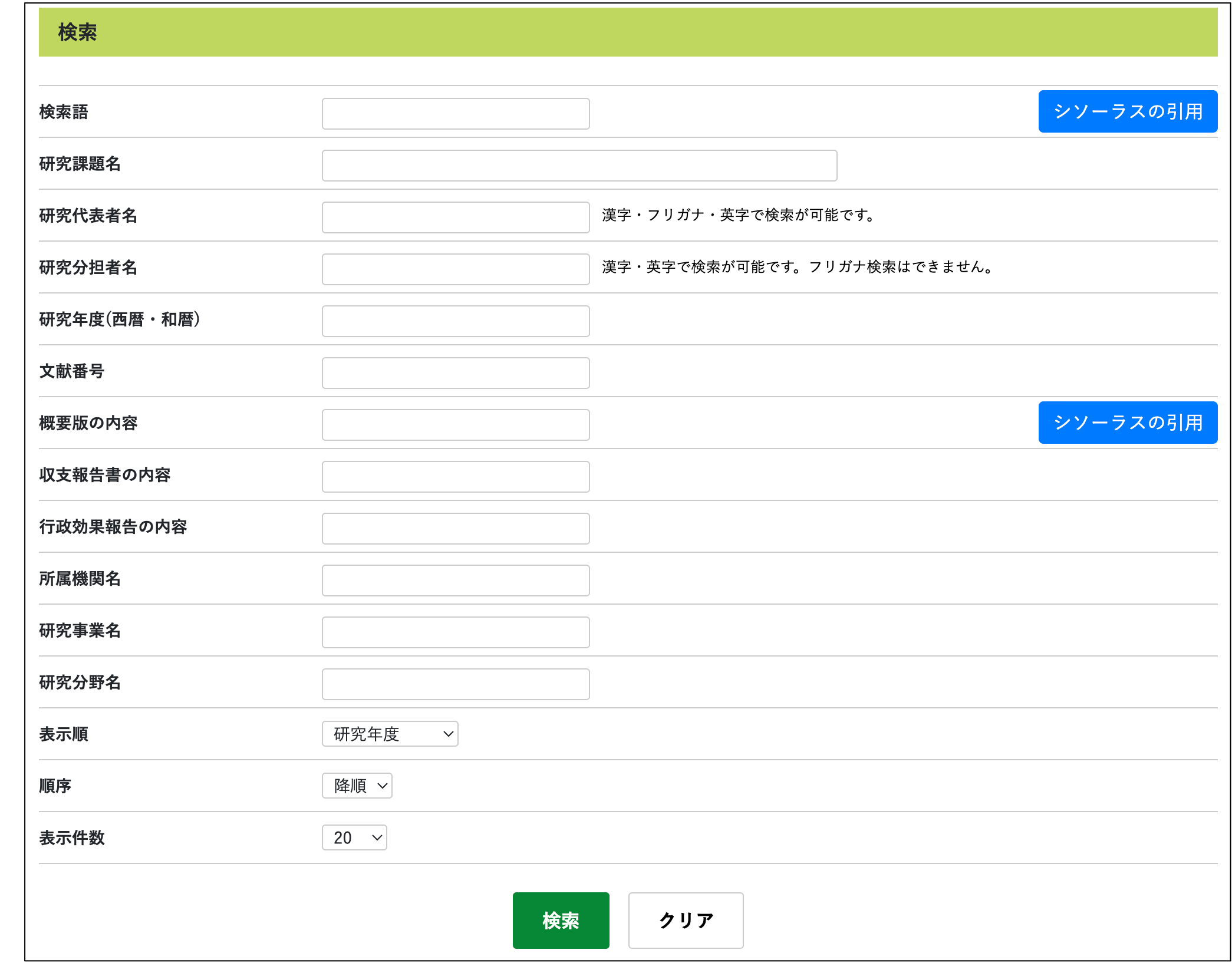Click the 概要版の内容 input field
Viewport: 1232px width, 963px height.
[x=456, y=425]
